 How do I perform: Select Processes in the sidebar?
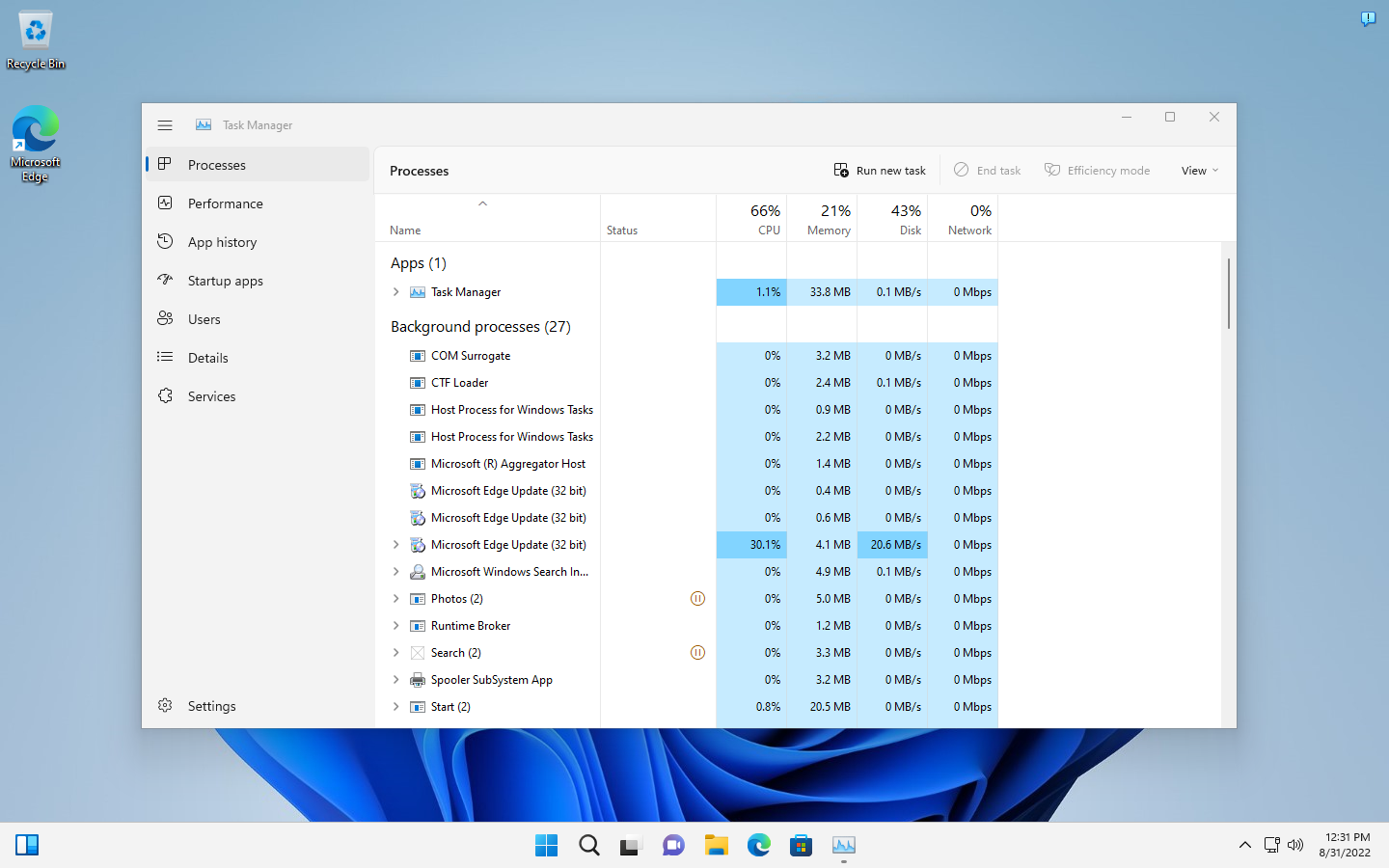216,164
